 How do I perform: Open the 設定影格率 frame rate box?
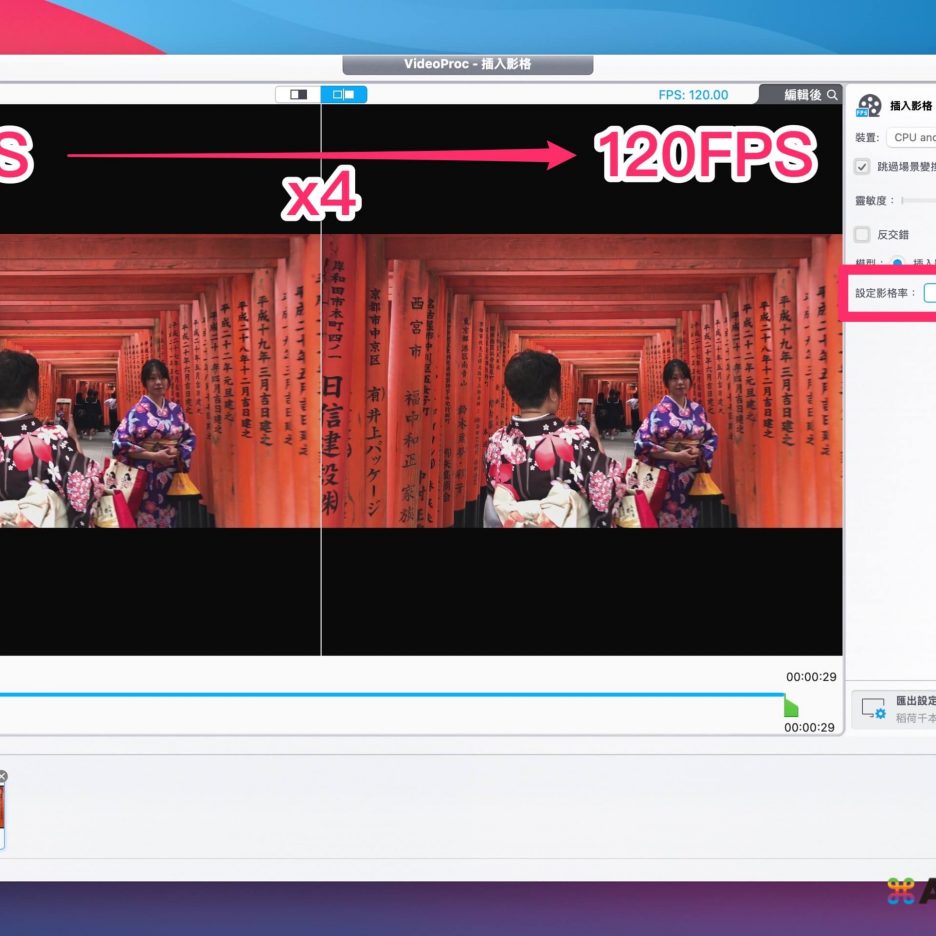point(929,293)
